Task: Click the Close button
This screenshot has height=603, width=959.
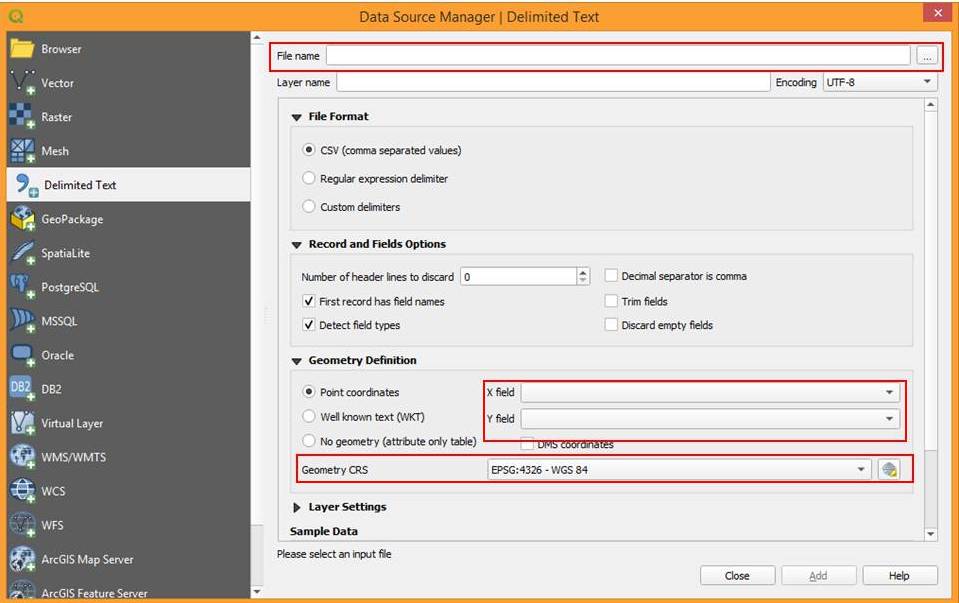Action: coord(737,575)
